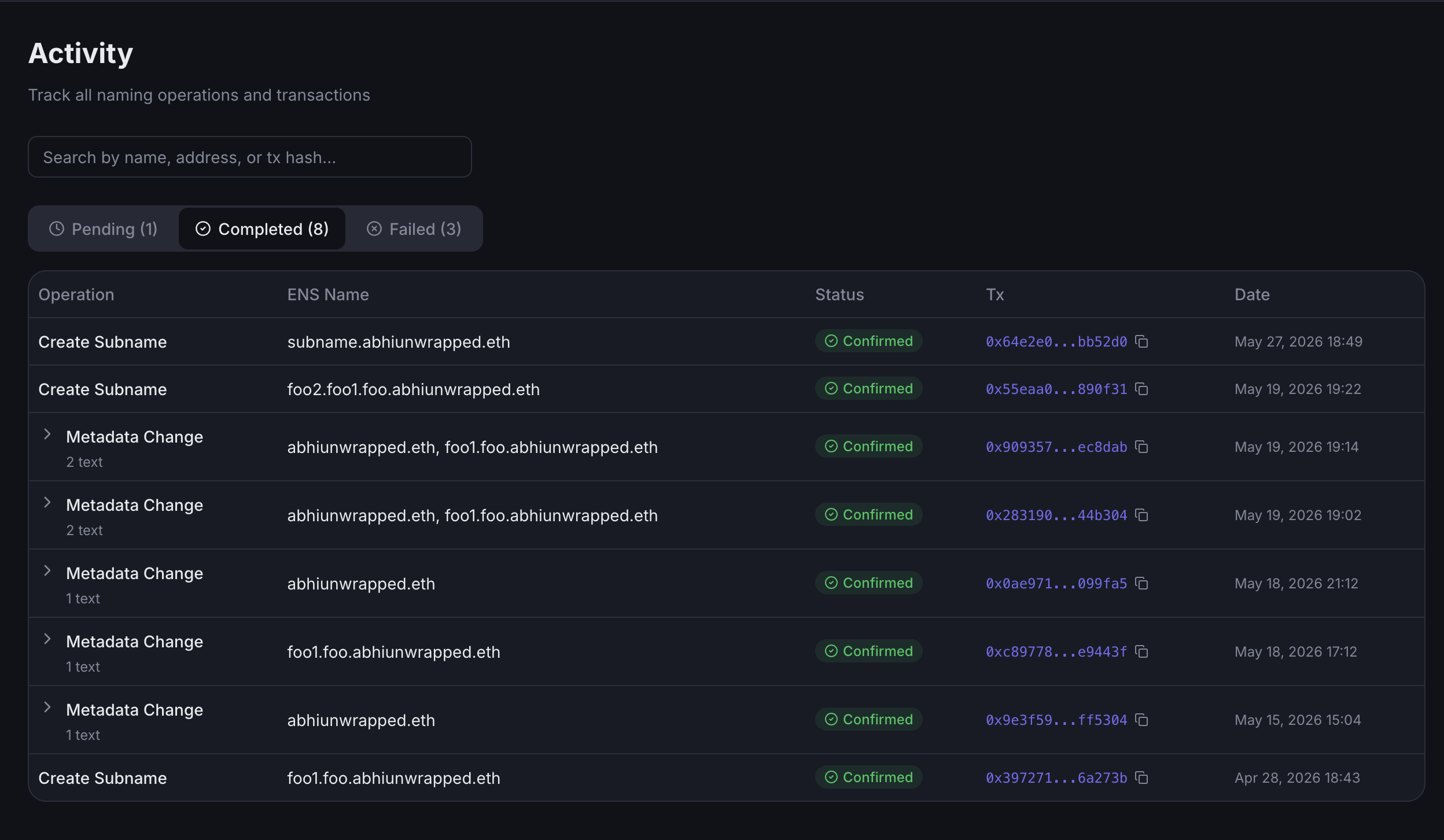Copy tx hash 0xc89778...e9443f

click(1141, 652)
